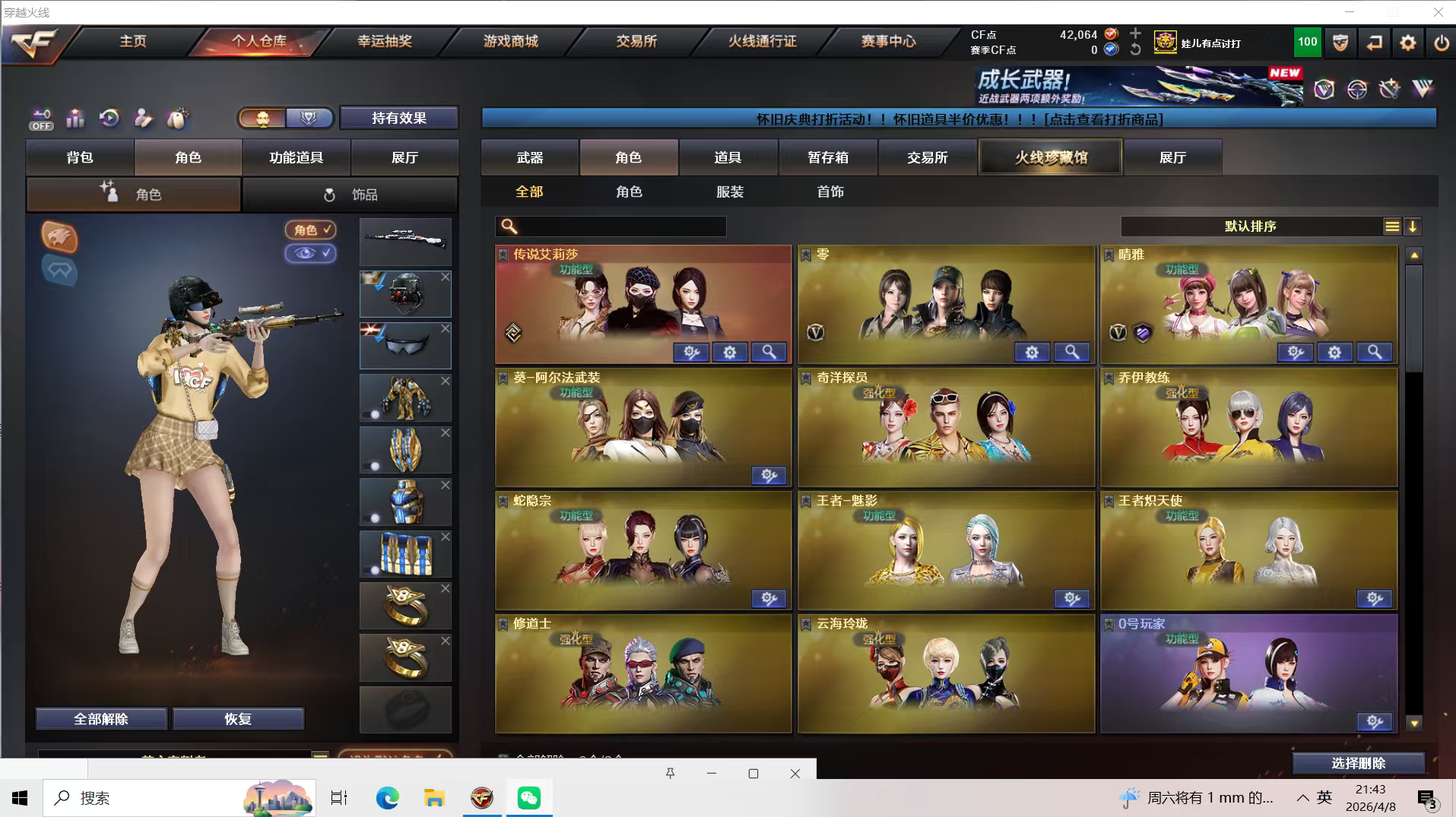The image size is (1456, 817).
Task: Toggle the favorite star on 奇洋探员
Action: coord(806,378)
